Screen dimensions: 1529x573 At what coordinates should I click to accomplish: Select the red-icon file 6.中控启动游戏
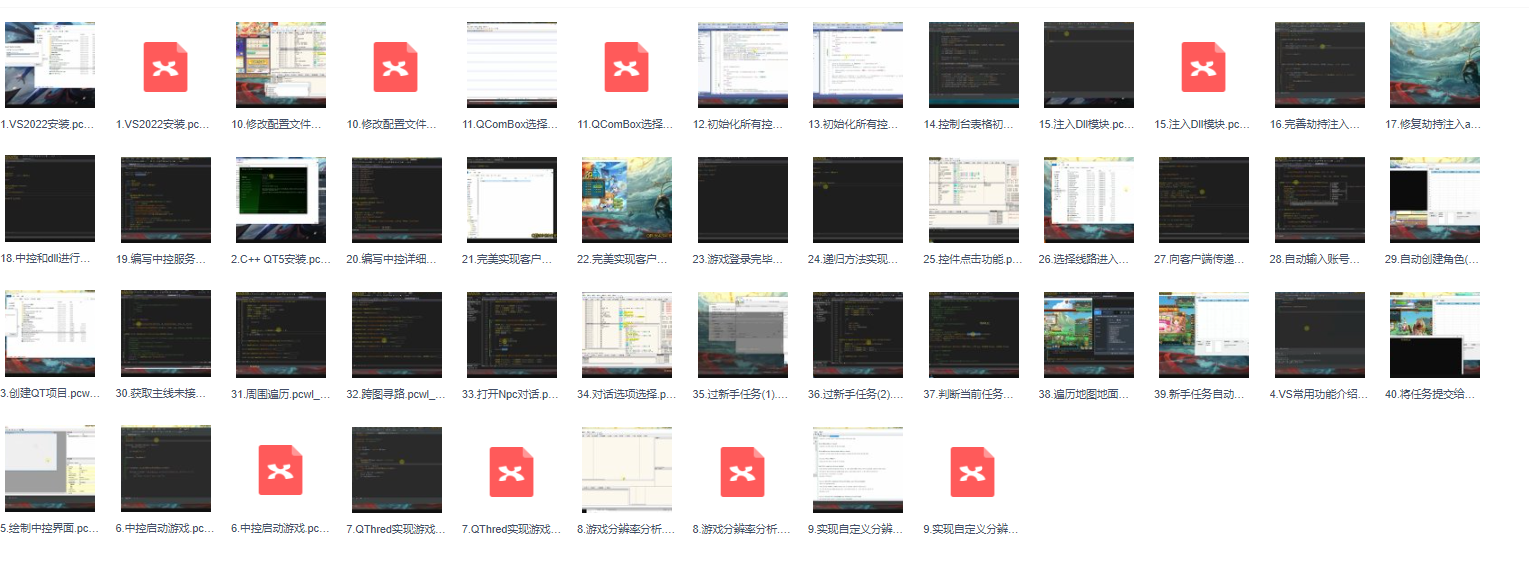(x=281, y=471)
